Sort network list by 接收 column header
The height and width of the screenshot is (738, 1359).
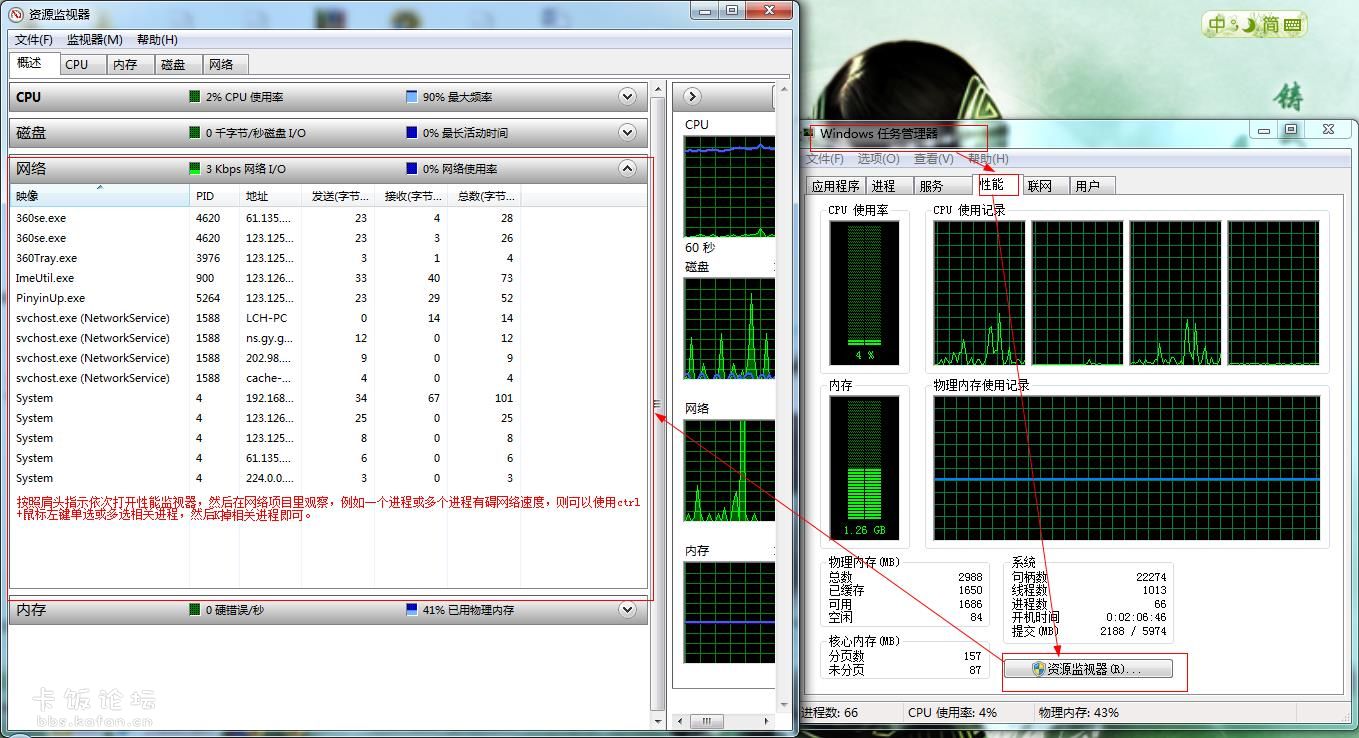pos(410,196)
